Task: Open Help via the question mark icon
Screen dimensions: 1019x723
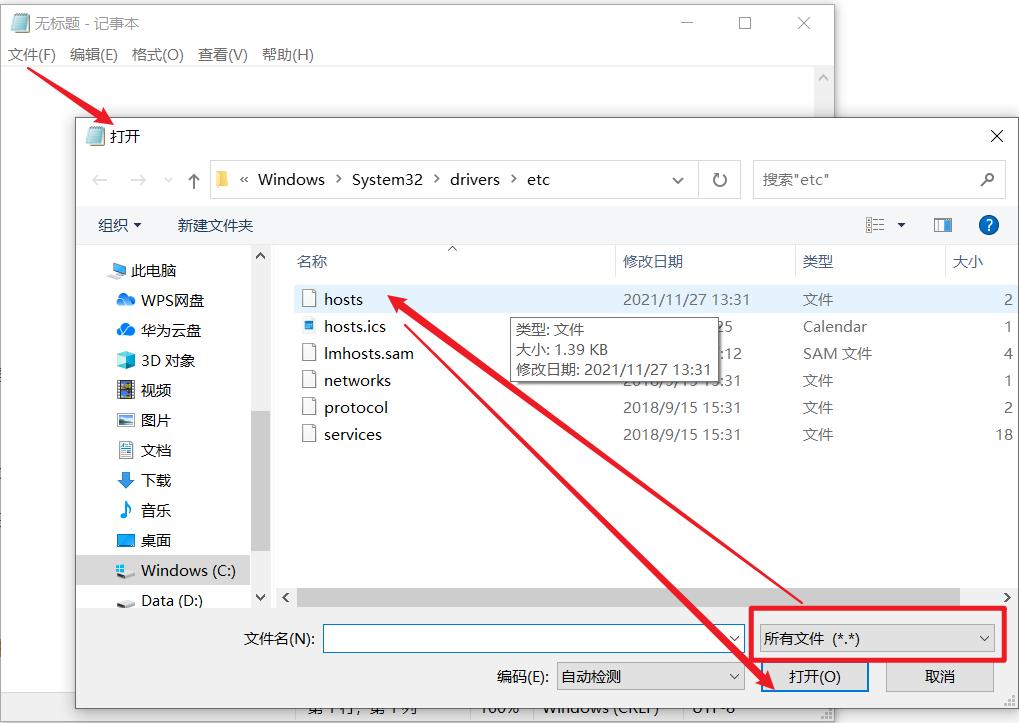Action: 988,224
